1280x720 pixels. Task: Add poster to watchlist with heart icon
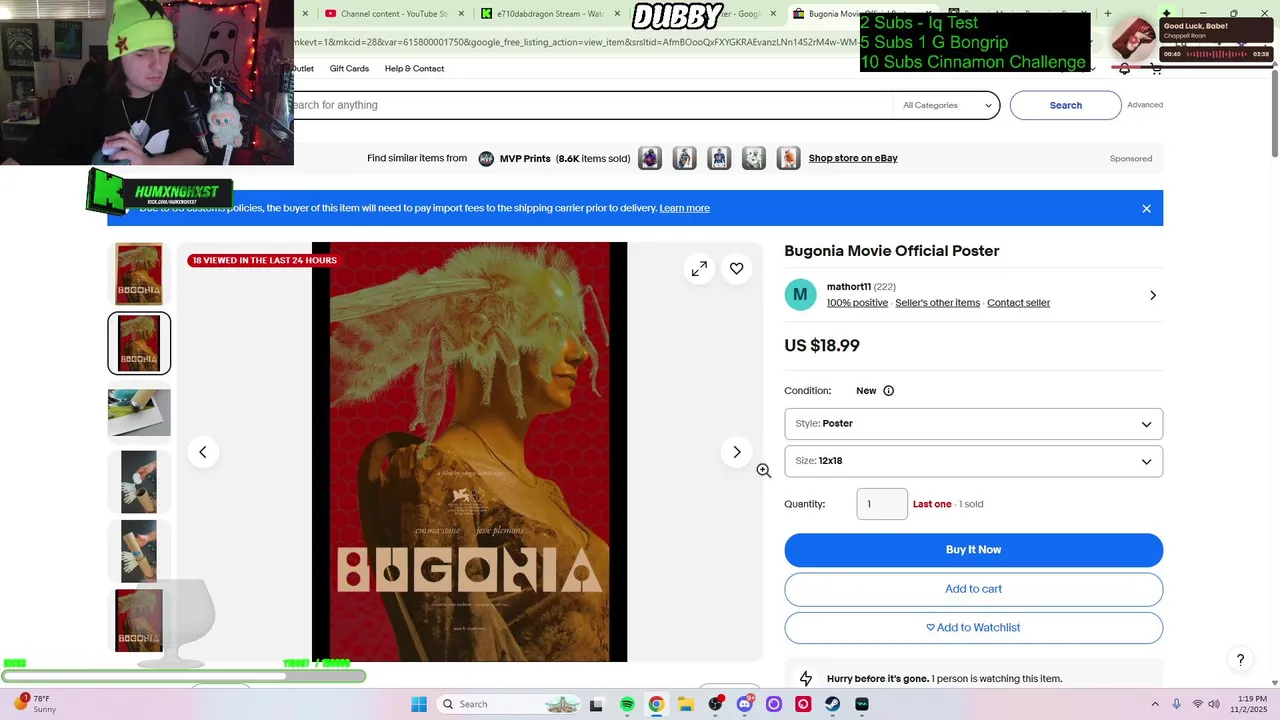736,268
